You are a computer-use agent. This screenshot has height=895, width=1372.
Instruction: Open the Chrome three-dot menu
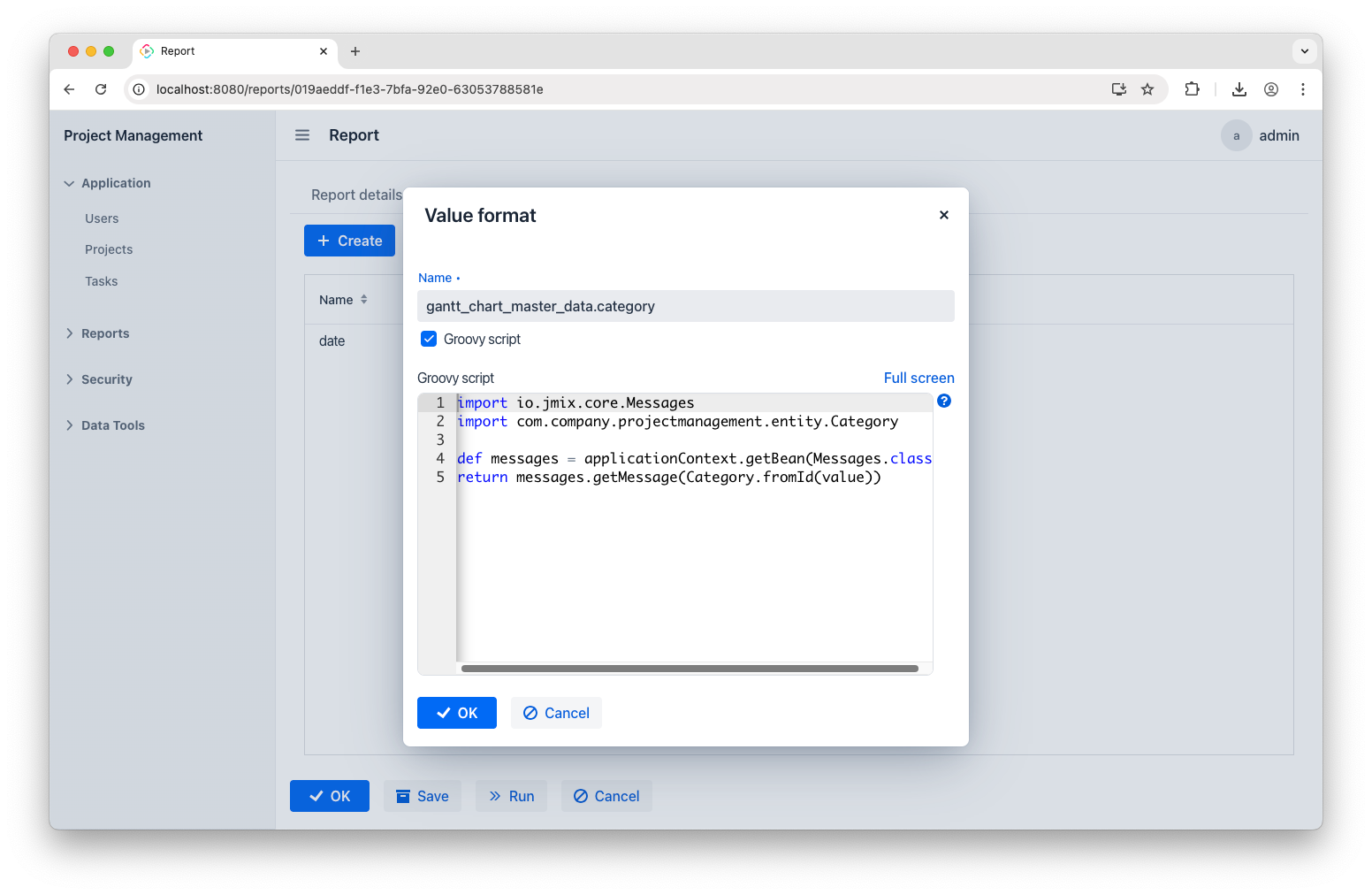click(1302, 89)
